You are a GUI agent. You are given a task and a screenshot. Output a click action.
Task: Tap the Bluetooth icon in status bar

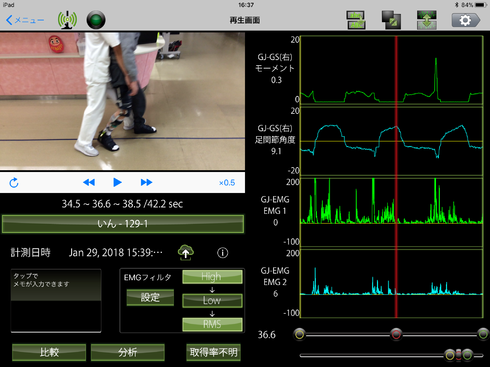click(x=457, y=5)
